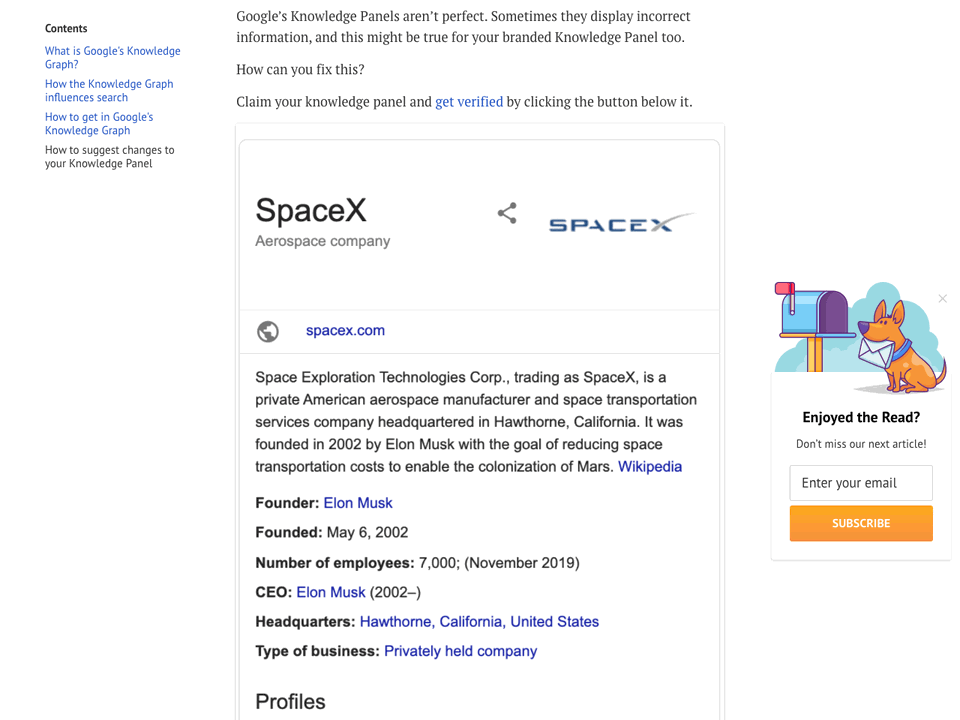
Task: Open "What is Google's Knowledge Graph?" link
Action: (112, 57)
